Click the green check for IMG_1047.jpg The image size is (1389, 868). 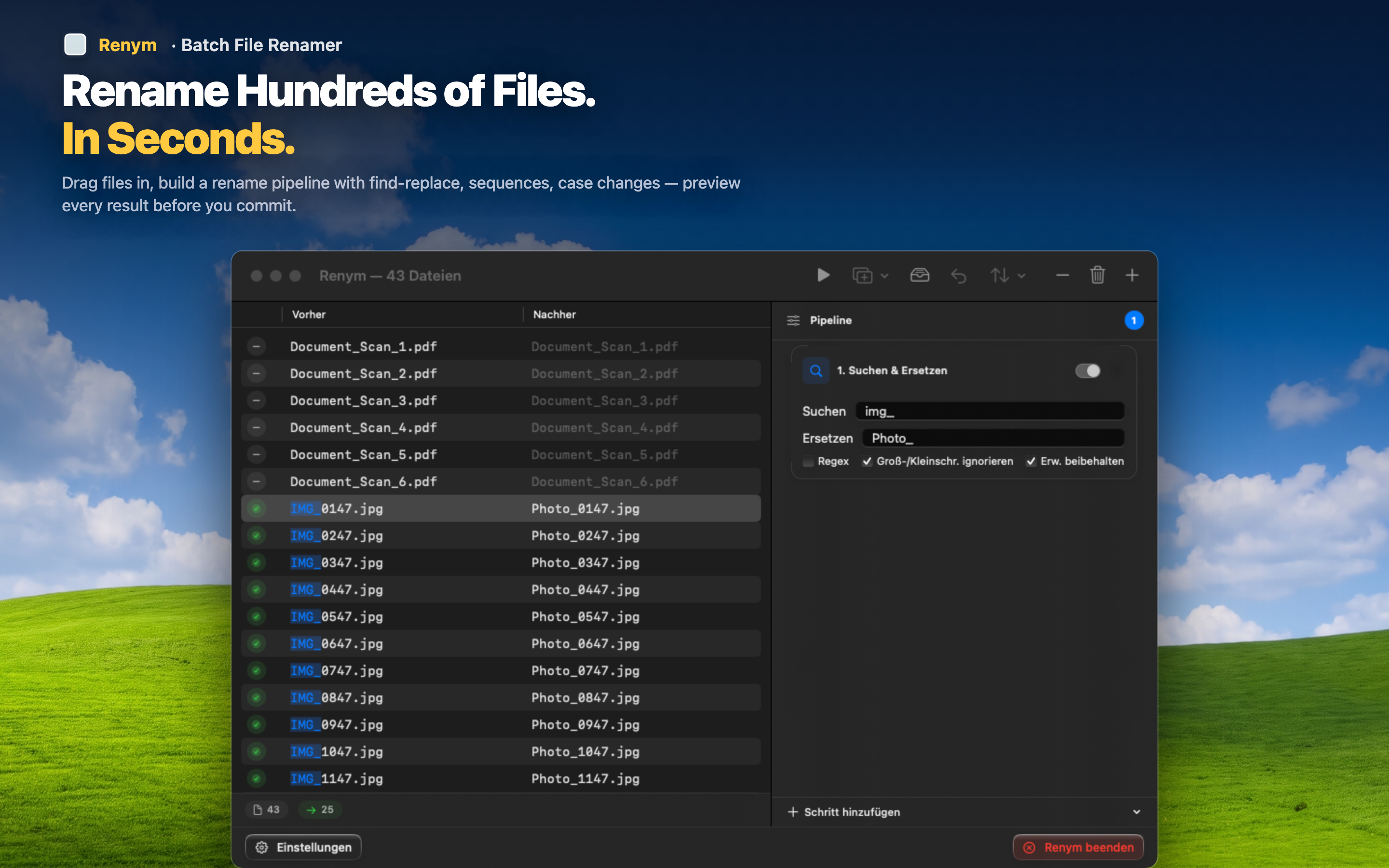pyautogui.click(x=257, y=751)
